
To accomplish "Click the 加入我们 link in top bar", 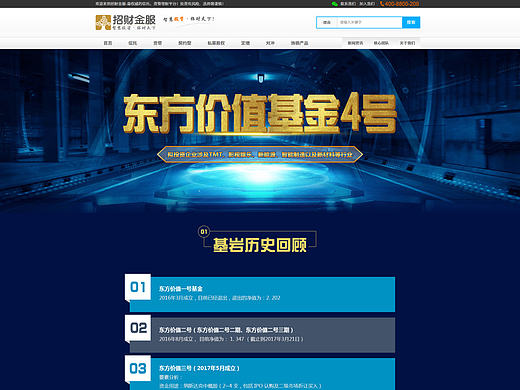I will tap(367, 4).
